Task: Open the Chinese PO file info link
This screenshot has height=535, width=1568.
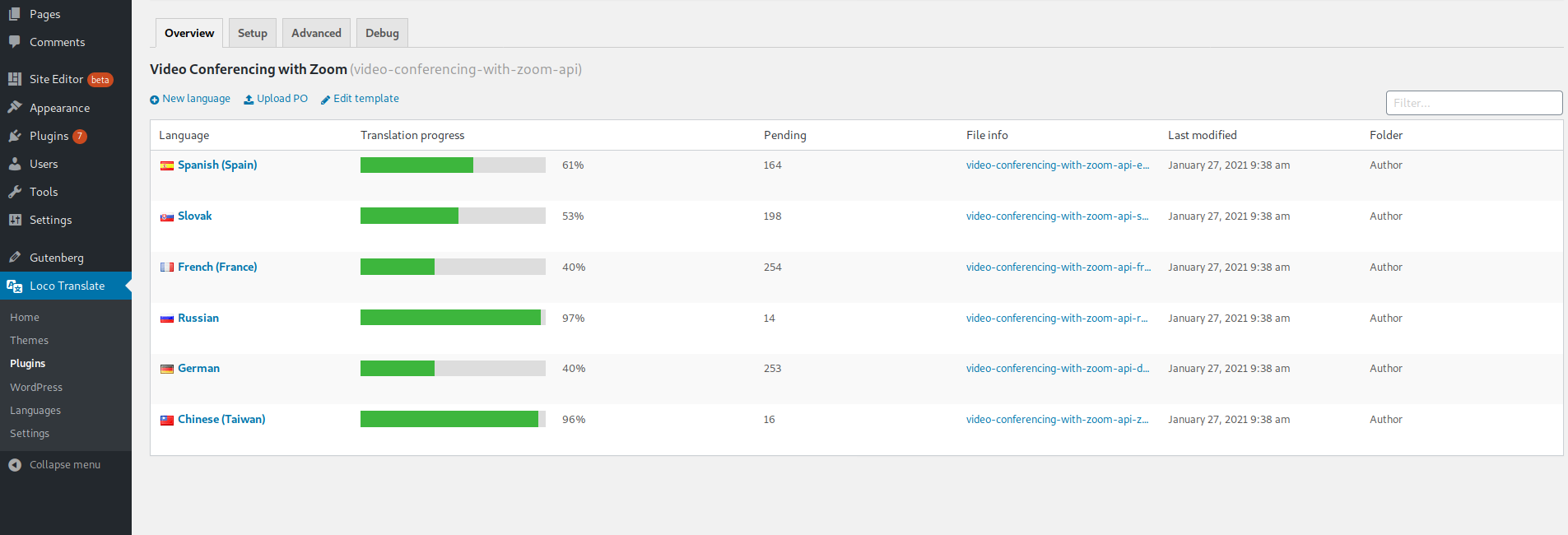Action: tap(1058, 419)
